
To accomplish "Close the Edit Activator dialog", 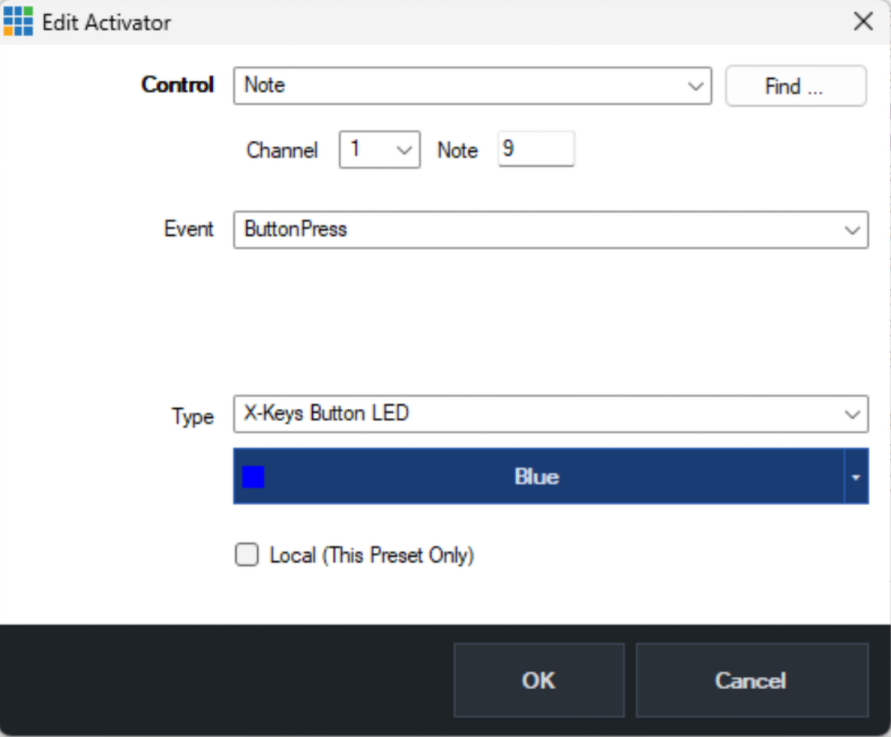I will pos(863,22).
